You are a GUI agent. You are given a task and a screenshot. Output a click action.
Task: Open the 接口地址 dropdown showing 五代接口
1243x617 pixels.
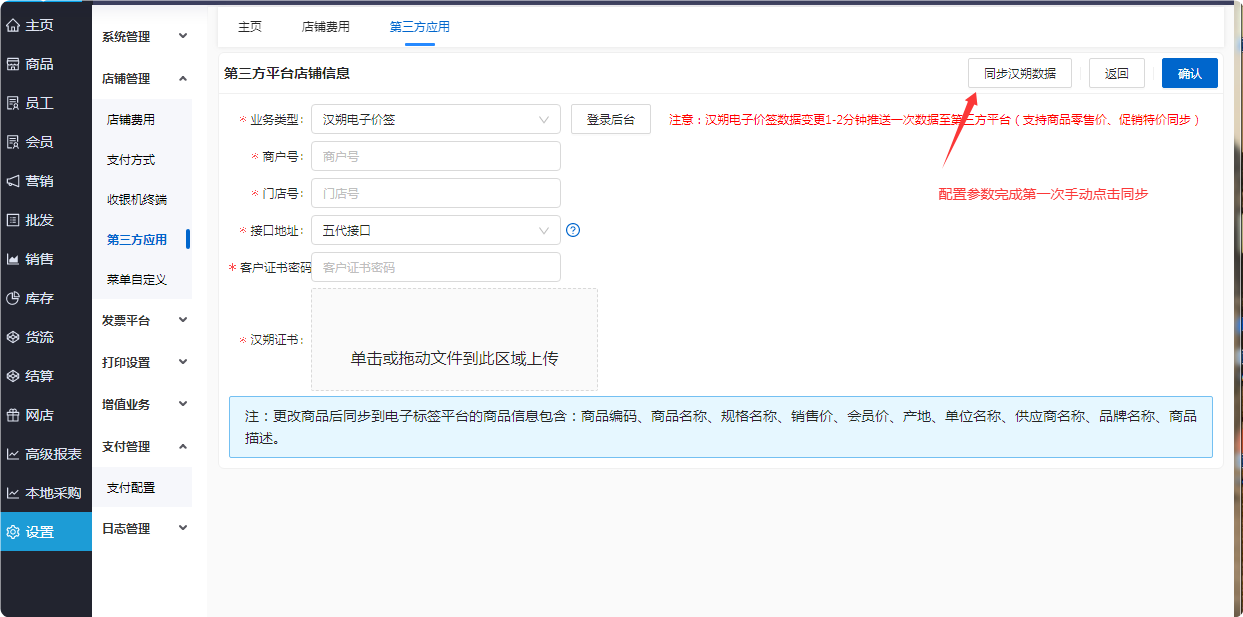point(435,230)
